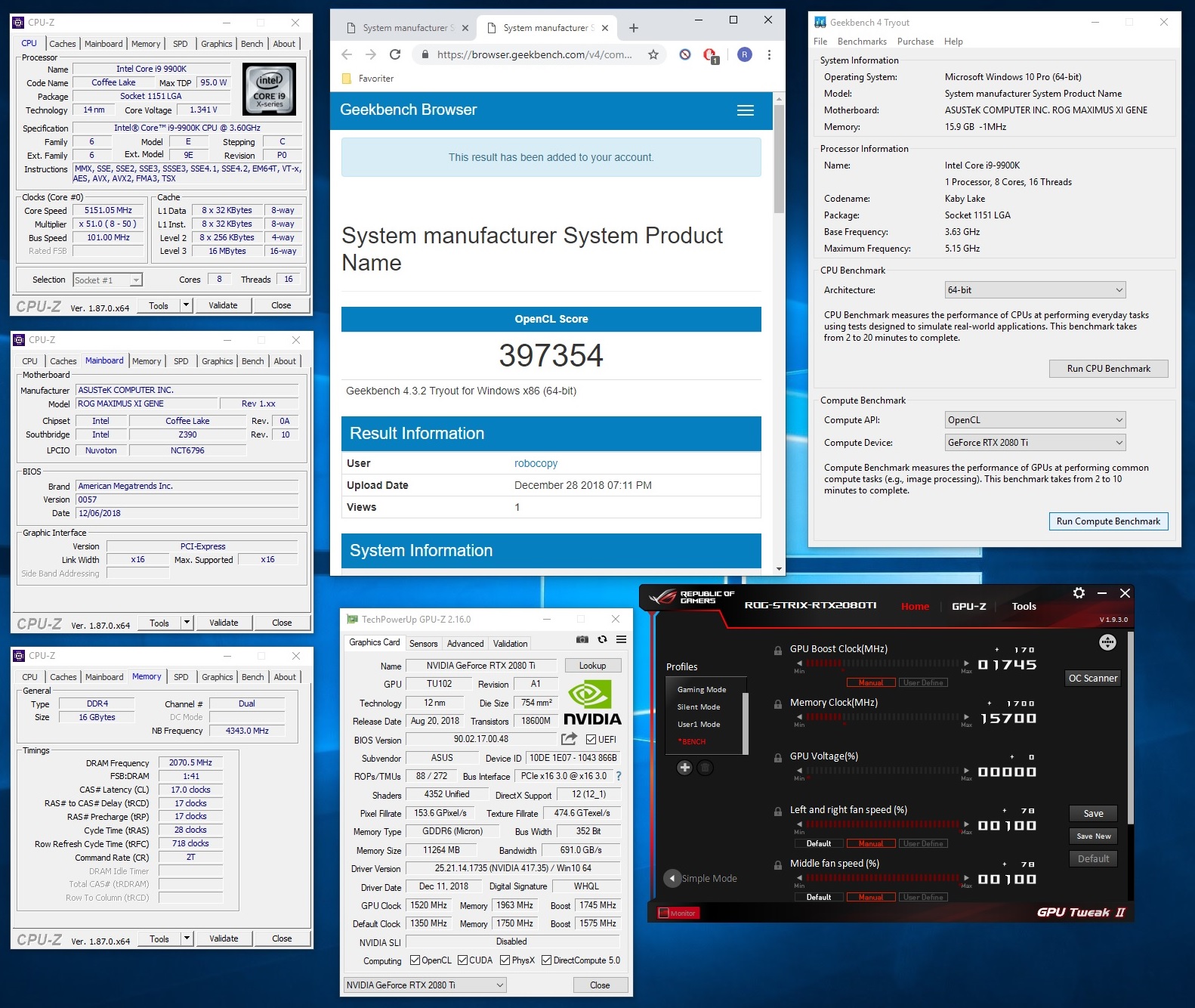Increase GPU Boost Clock with right arrow
Viewport: 1195px width, 1008px height.
coord(966,663)
